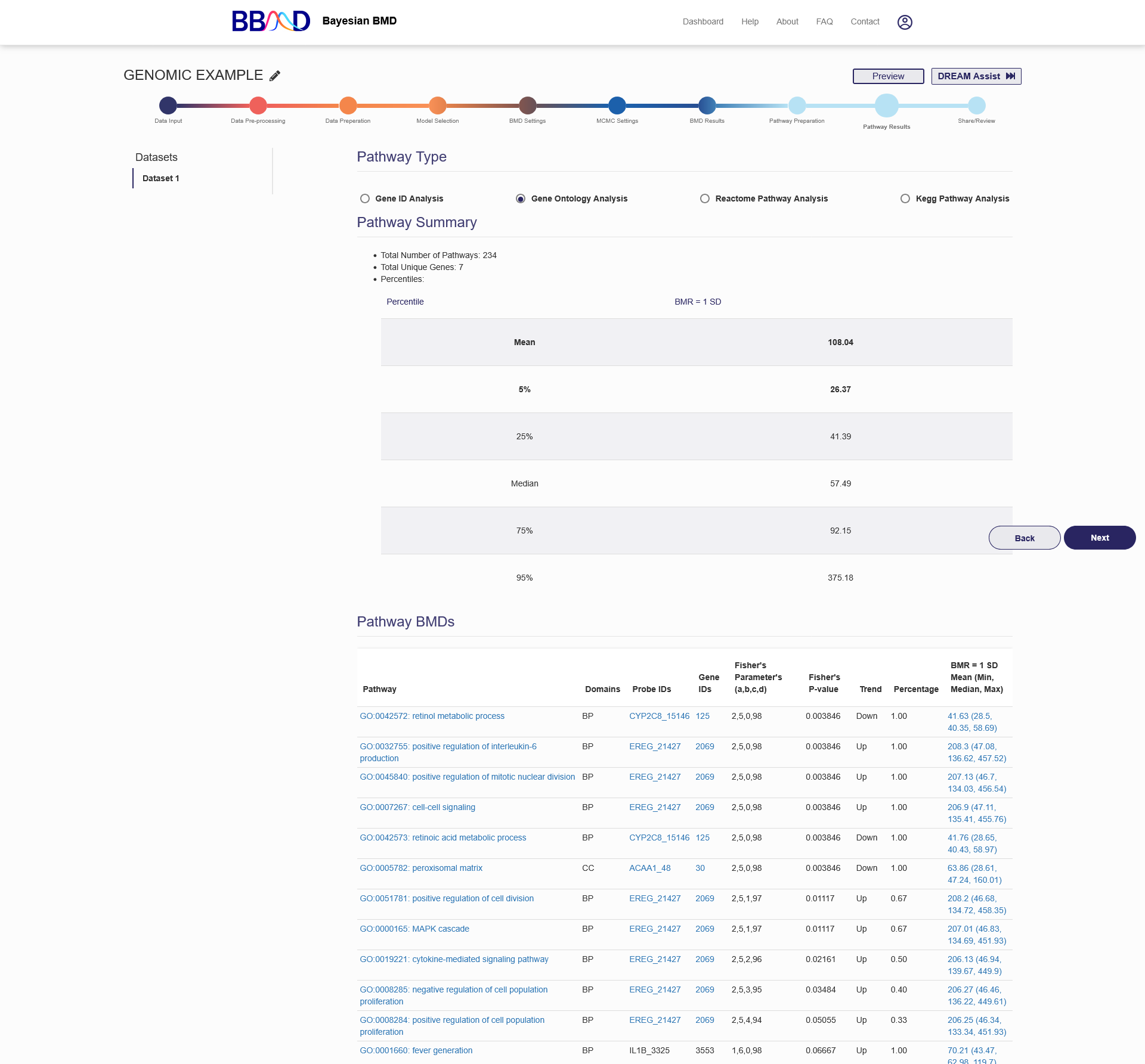Click the Data Pre-processing step marker
Image resolution: width=1145 pixels, height=1064 pixels.
pos(258,106)
